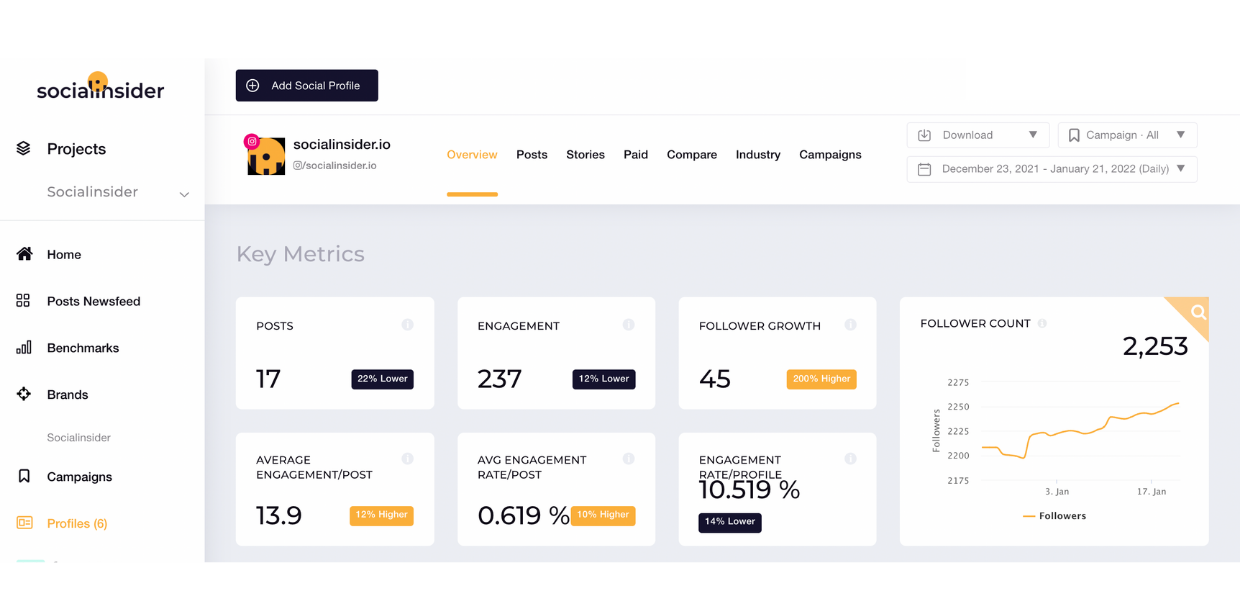The height and width of the screenshot is (600, 1240).
Task: Click the Profiles card icon
Action: pos(24,523)
